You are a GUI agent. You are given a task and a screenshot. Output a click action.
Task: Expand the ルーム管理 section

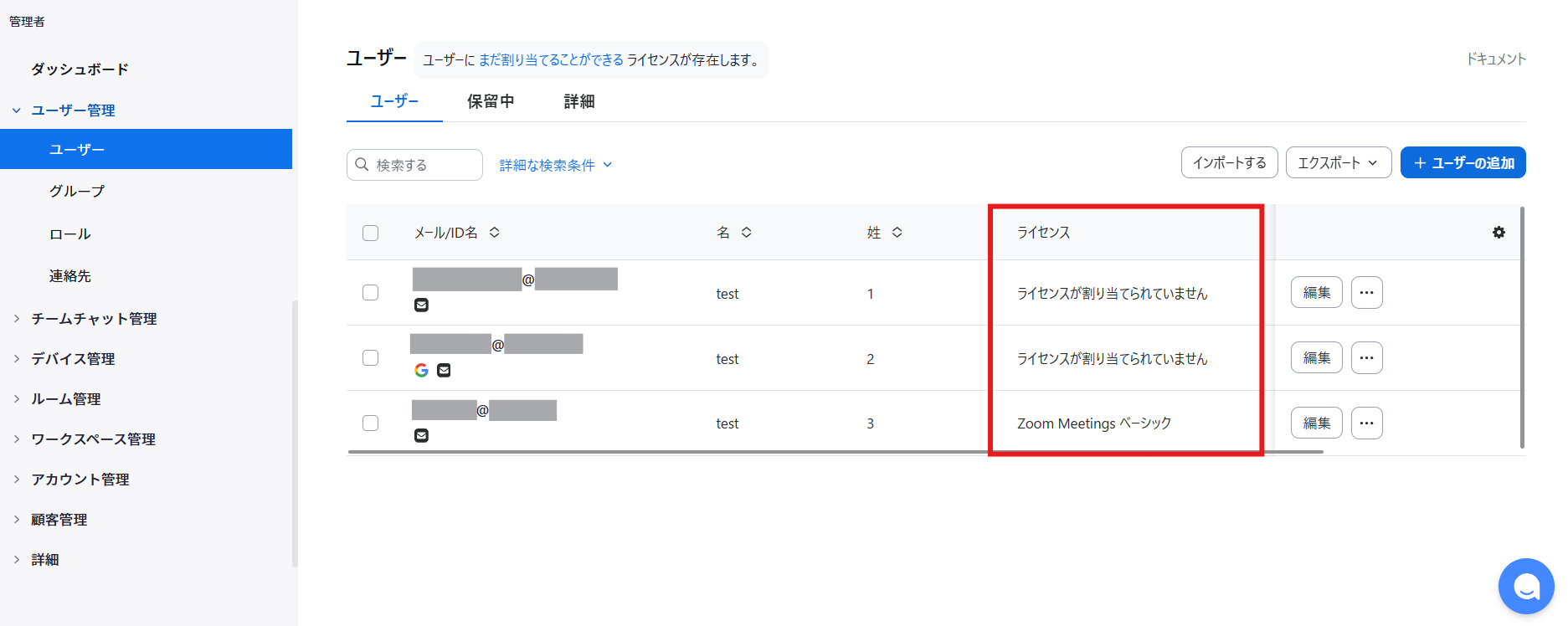(16, 399)
